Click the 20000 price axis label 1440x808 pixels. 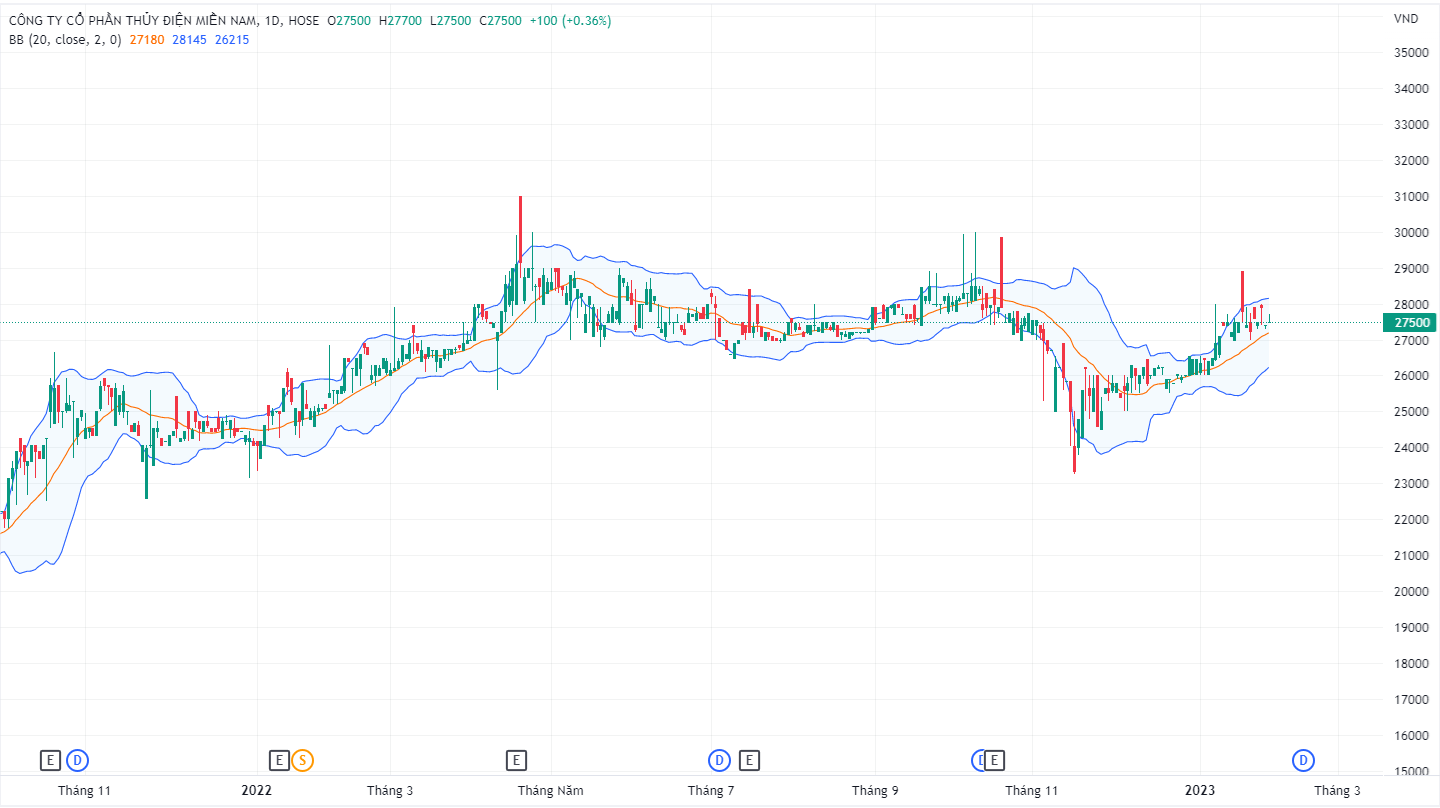tap(1410, 592)
